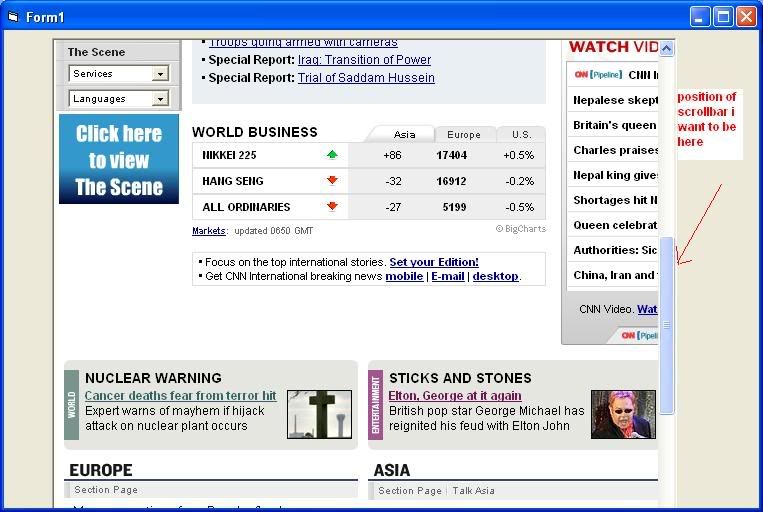Image resolution: width=763 pixels, height=512 pixels.
Task: Click the scrollbar up arrow button
Action: [667, 49]
